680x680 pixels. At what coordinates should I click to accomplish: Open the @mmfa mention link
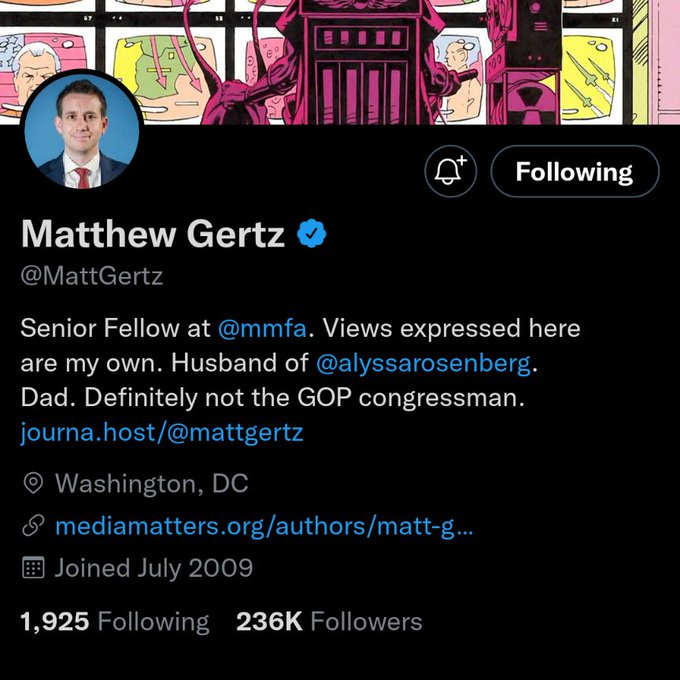(x=255, y=328)
